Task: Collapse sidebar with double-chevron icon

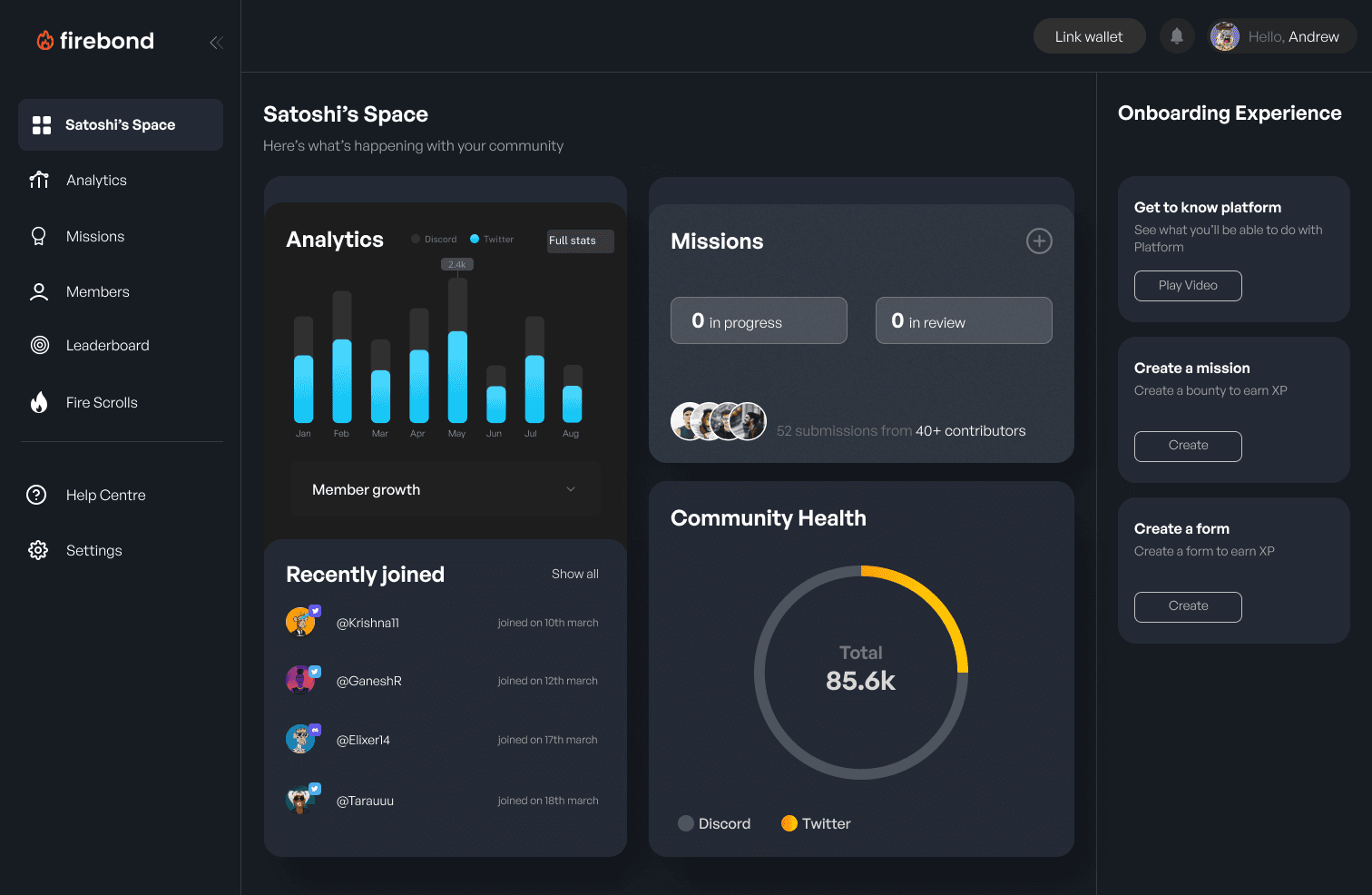Action: click(216, 42)
